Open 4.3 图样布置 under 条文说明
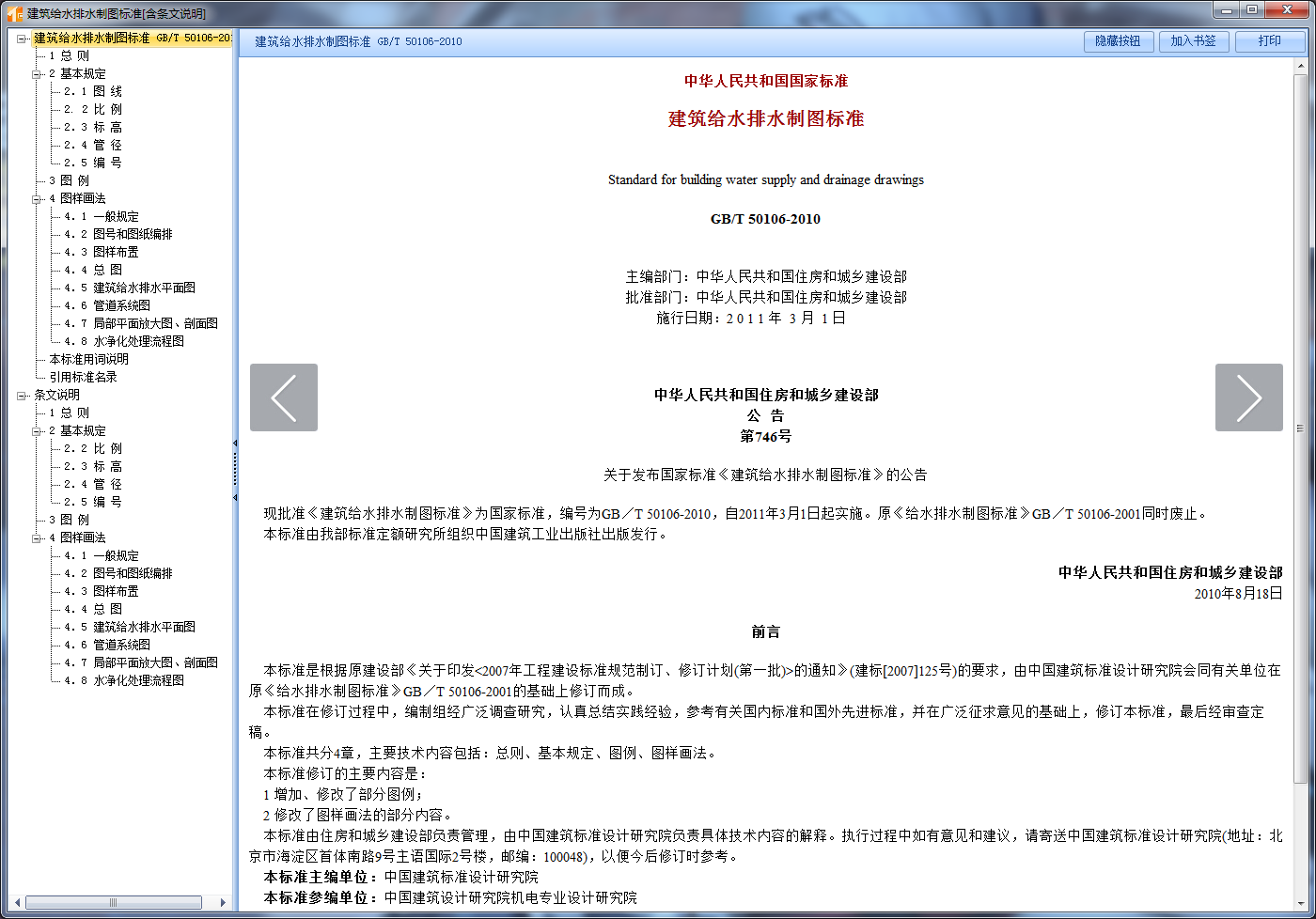The height and width of the screenshot is (919, 1316). 102,592
